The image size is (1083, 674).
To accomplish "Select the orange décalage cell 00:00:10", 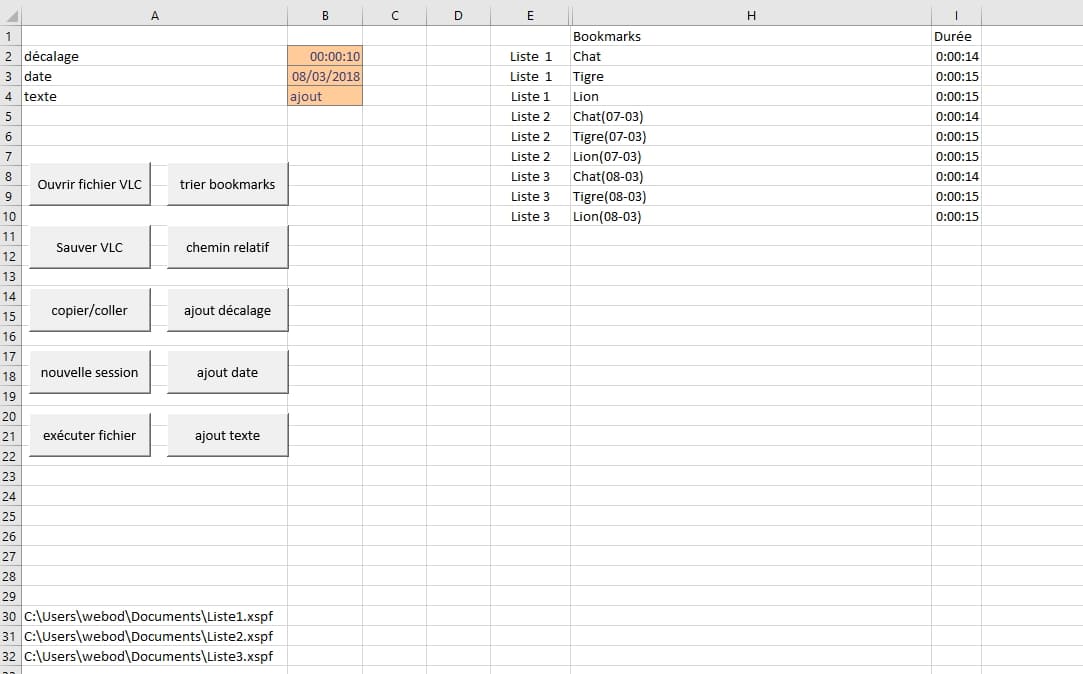I will 325,57.
